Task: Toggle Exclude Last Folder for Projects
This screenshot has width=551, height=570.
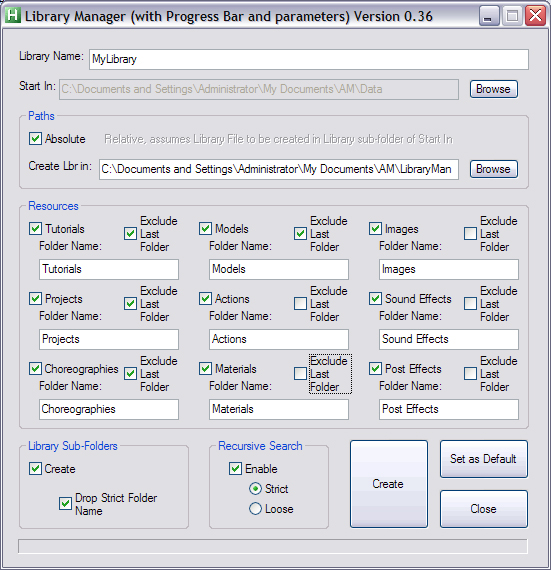Action: click(130, 304)
